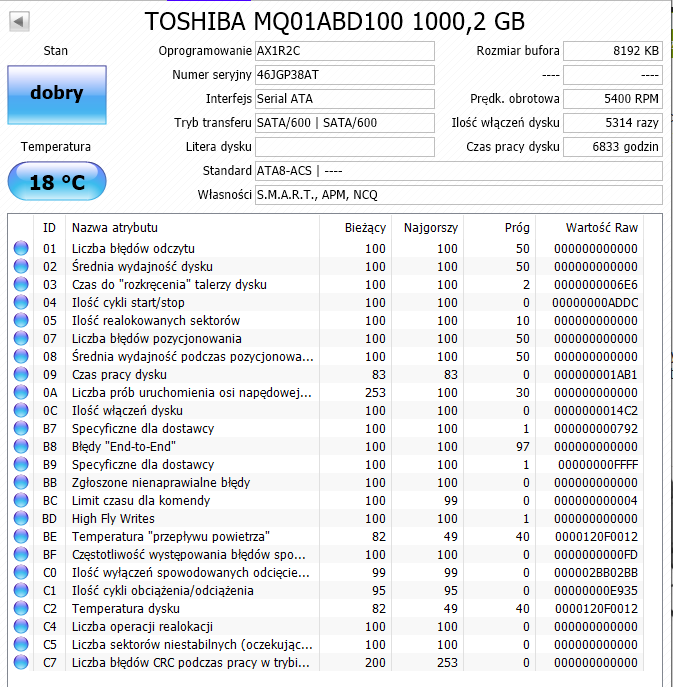
Task: Select row 'Błędy "End-to-End"'
Action: coord(326,446)
